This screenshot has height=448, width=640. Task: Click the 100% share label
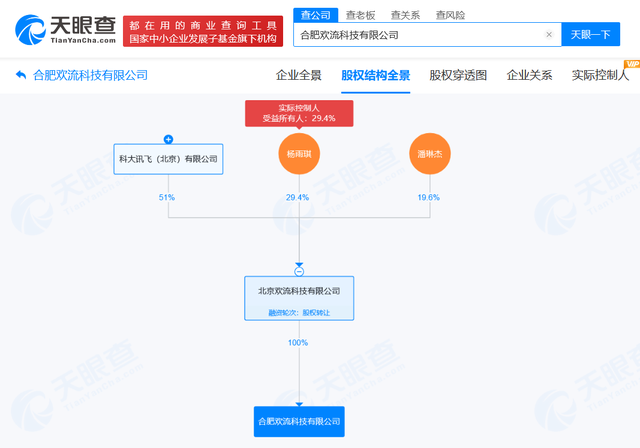tap(298, 343)
